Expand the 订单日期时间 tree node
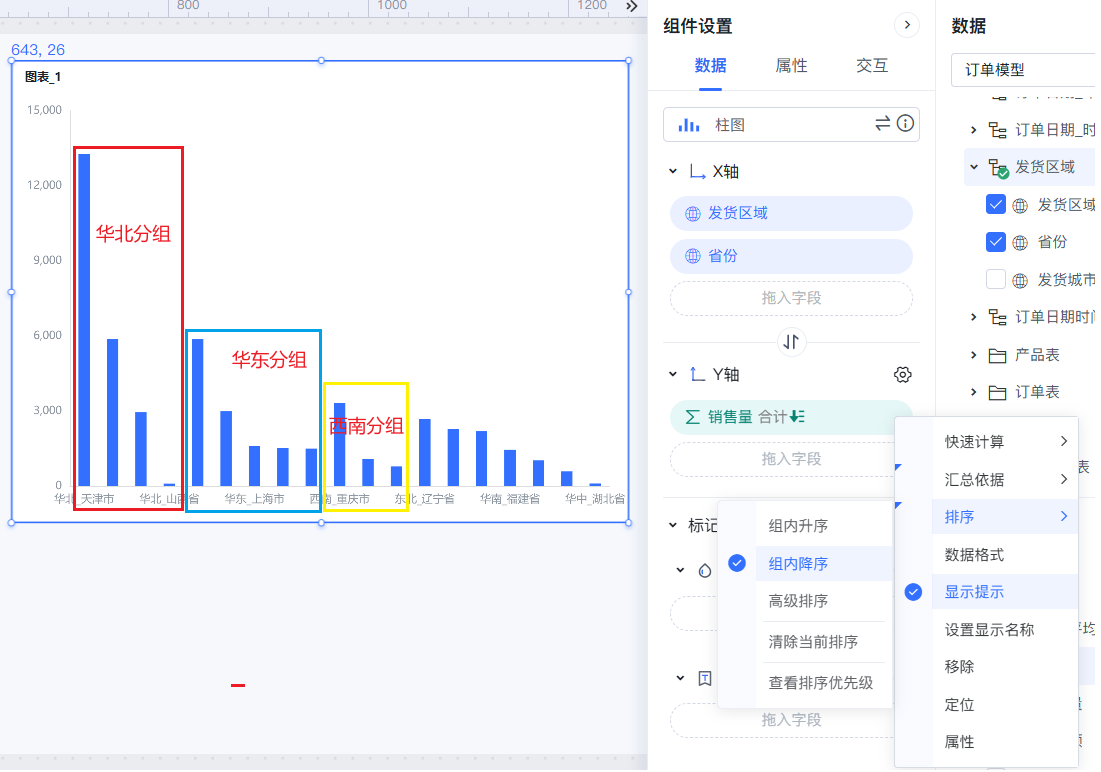 [x=973, y=318]
